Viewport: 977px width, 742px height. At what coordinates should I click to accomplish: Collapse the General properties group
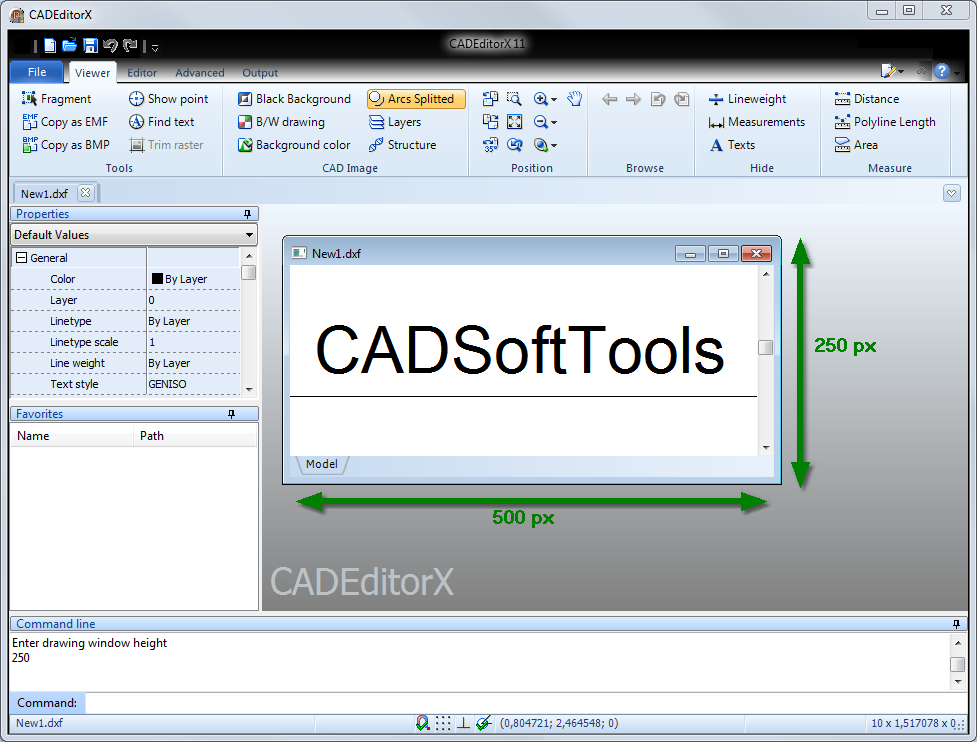coord(21,258)
